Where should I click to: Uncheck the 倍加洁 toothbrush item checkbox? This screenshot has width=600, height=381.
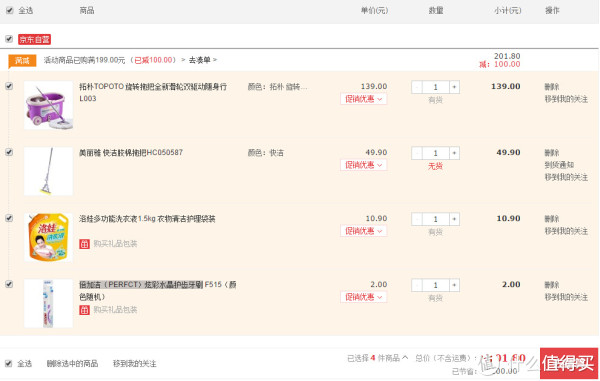[9, 284]
